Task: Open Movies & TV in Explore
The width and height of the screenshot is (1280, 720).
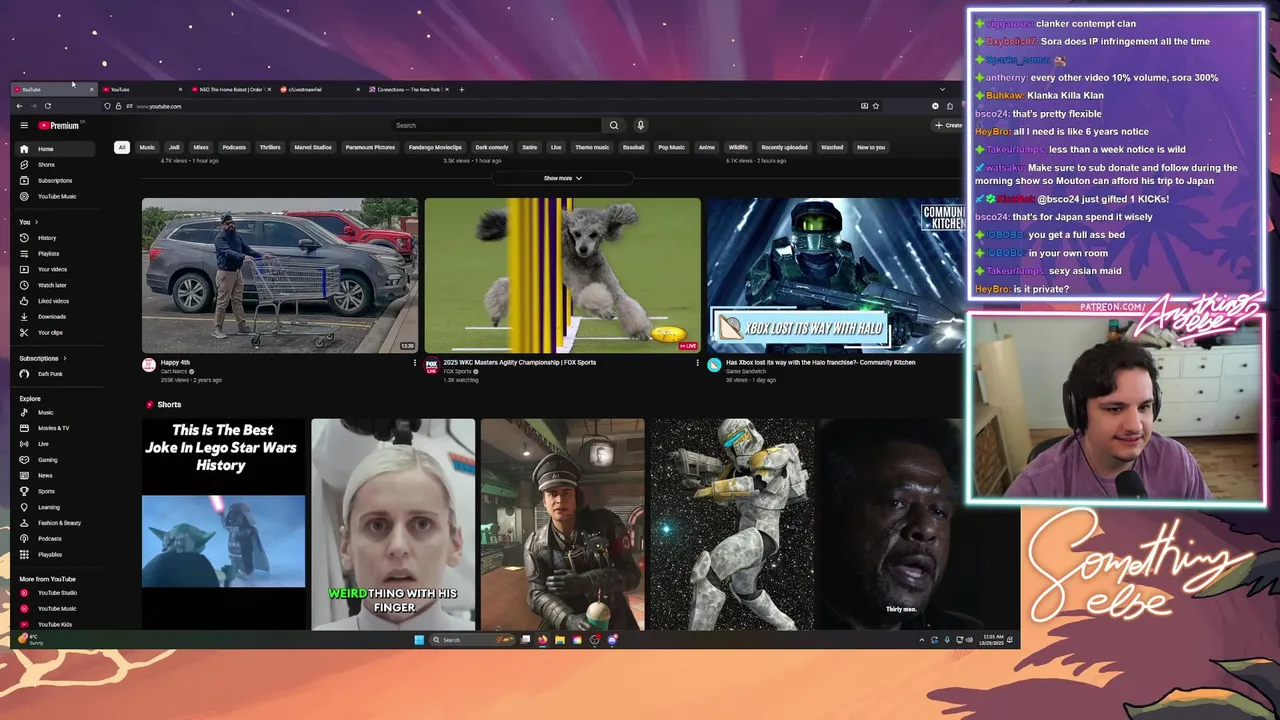Action: point(56,428)
